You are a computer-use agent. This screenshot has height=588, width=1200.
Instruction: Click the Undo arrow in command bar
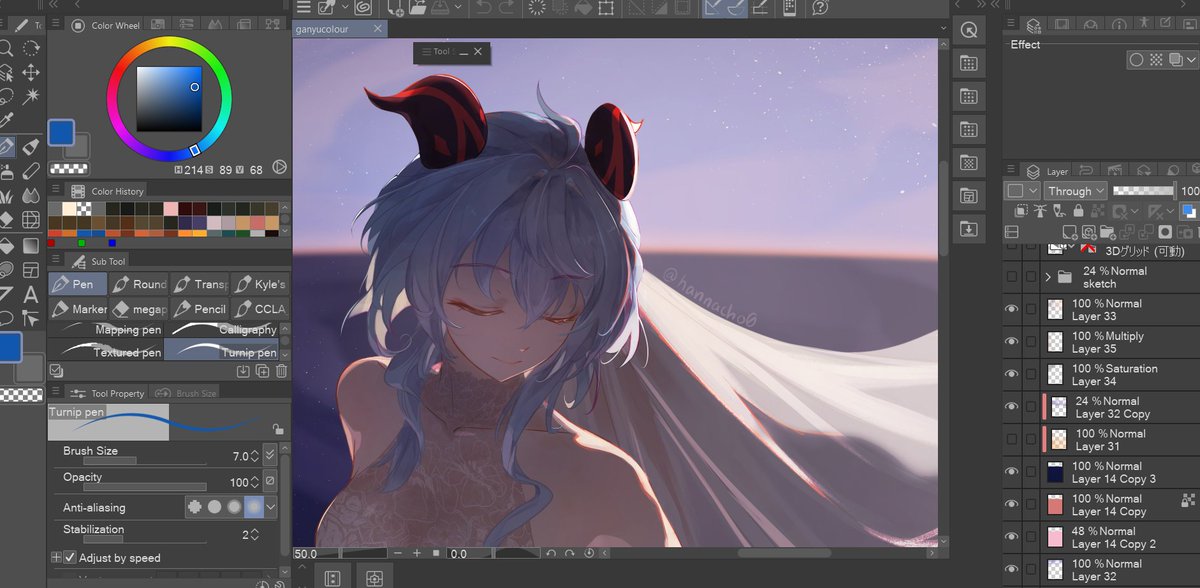click(x=484, y=8)
